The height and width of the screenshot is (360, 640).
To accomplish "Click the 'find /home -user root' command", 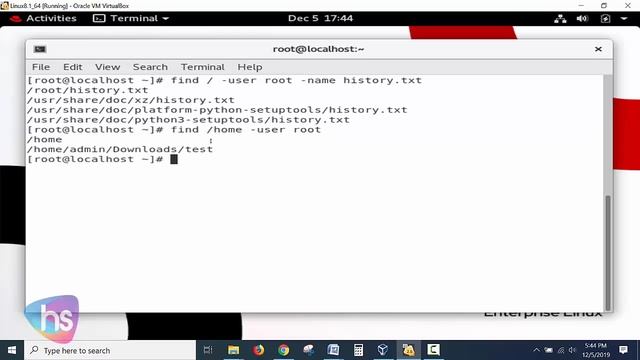I will (x=246, y=130).
